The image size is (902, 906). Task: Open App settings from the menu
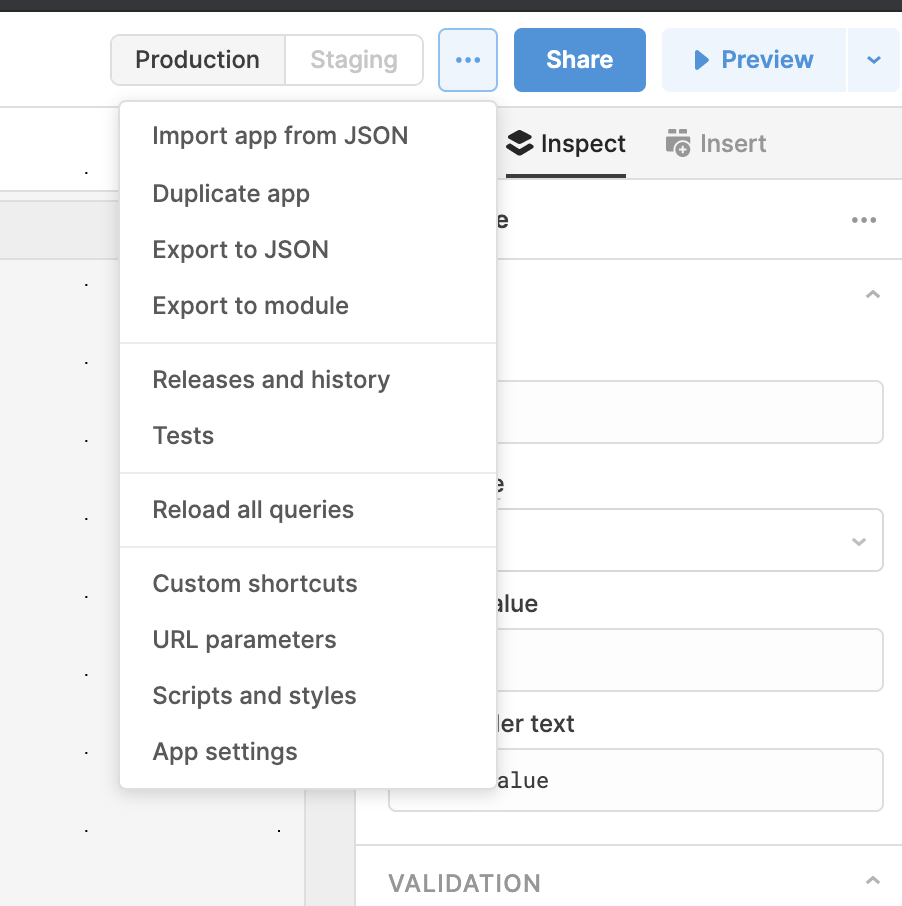click(224, 751)
